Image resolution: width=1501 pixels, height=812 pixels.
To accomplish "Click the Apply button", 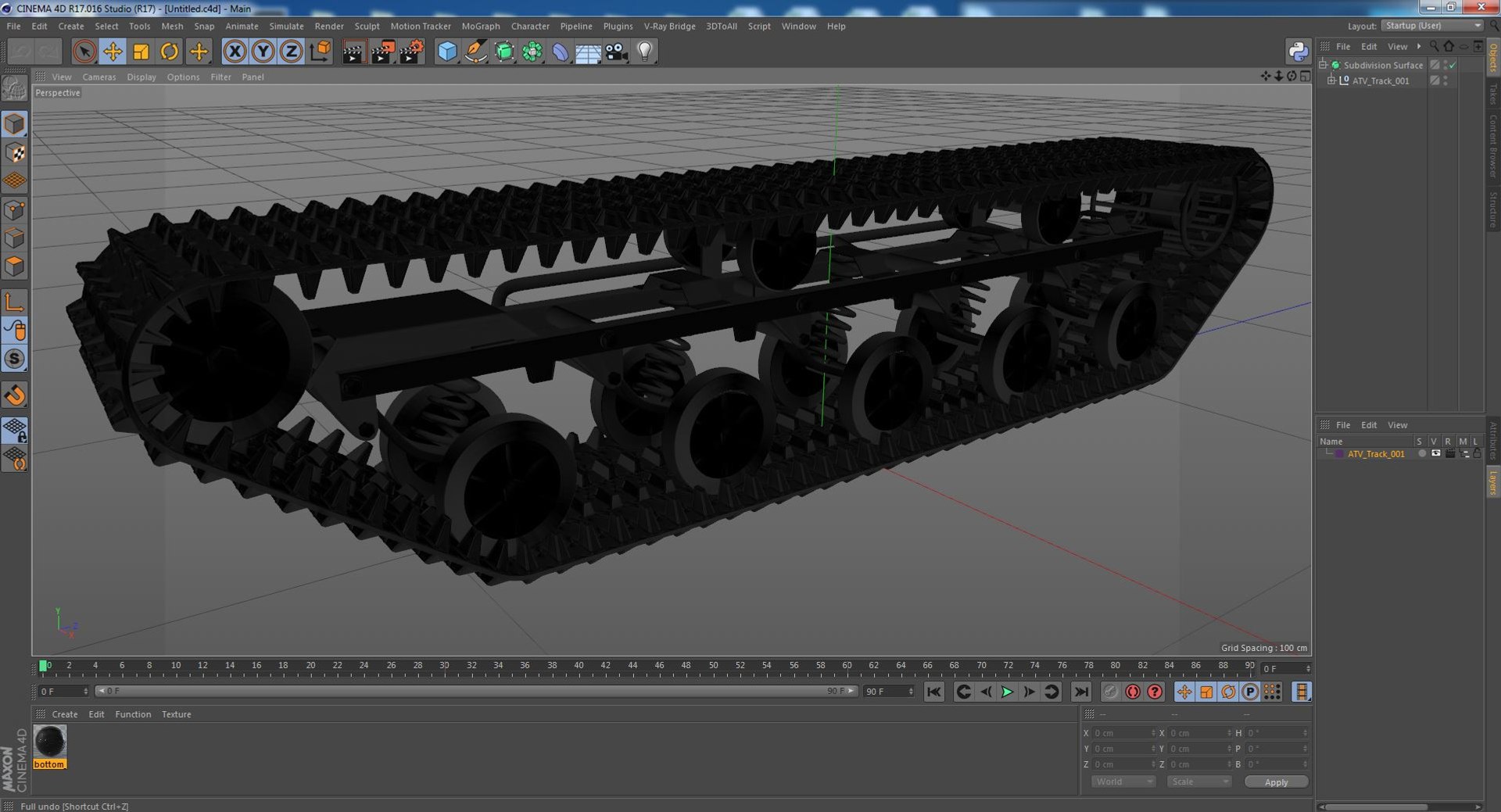I will coord(1277,782).
